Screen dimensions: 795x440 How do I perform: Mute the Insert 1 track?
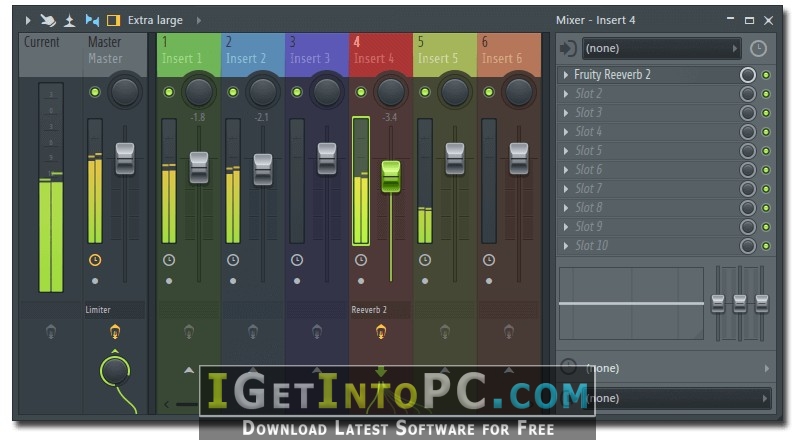169,92
